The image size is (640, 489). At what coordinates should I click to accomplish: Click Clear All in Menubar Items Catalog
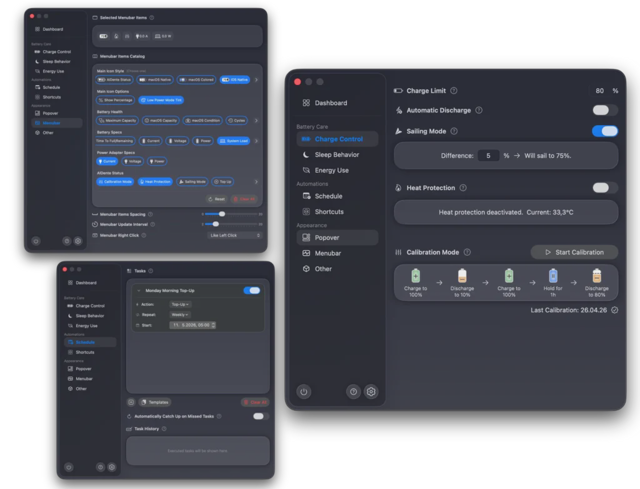[x=244, y=199]
